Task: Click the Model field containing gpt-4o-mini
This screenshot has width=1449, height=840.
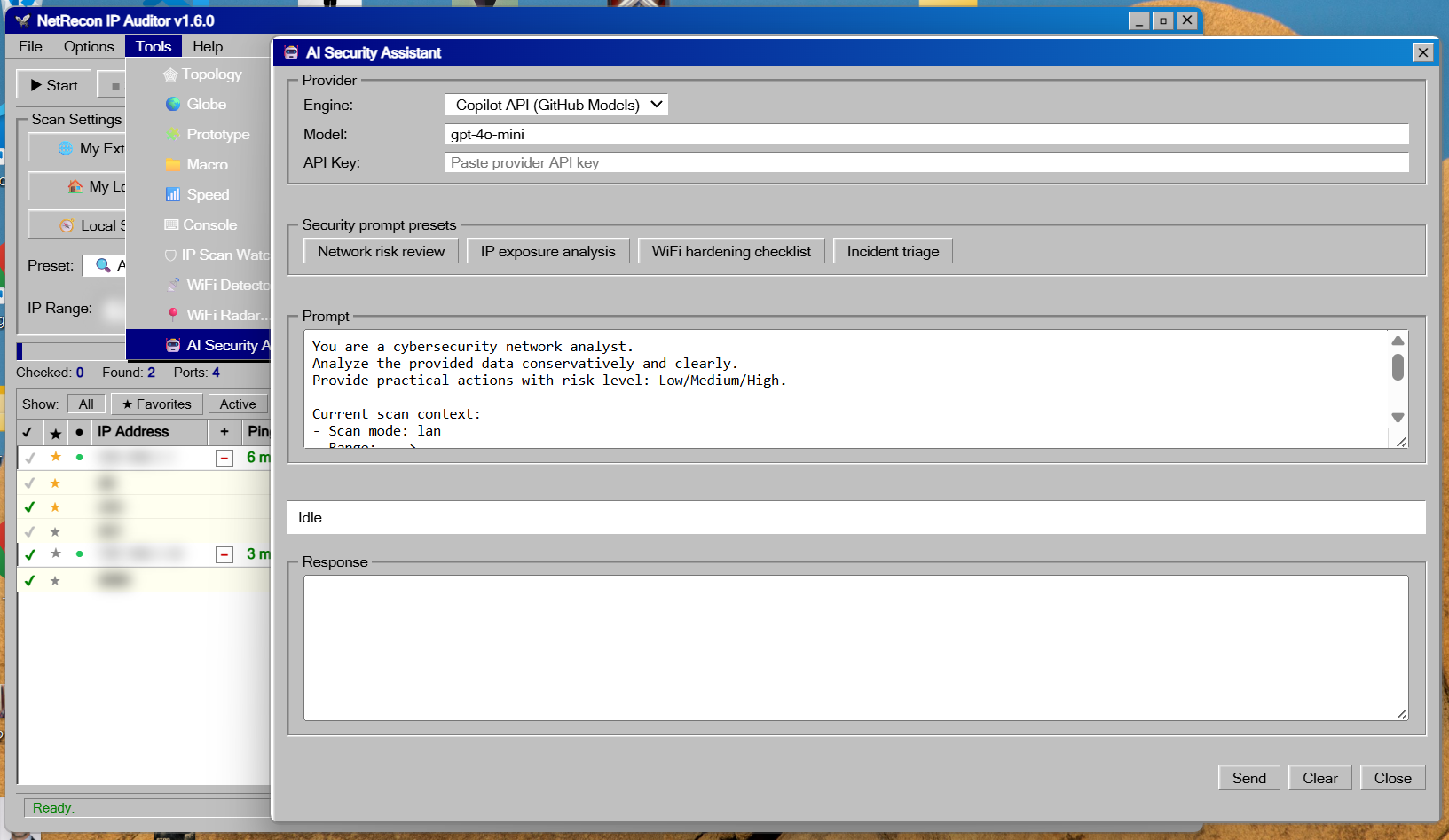Action: [x=926, y=134]
